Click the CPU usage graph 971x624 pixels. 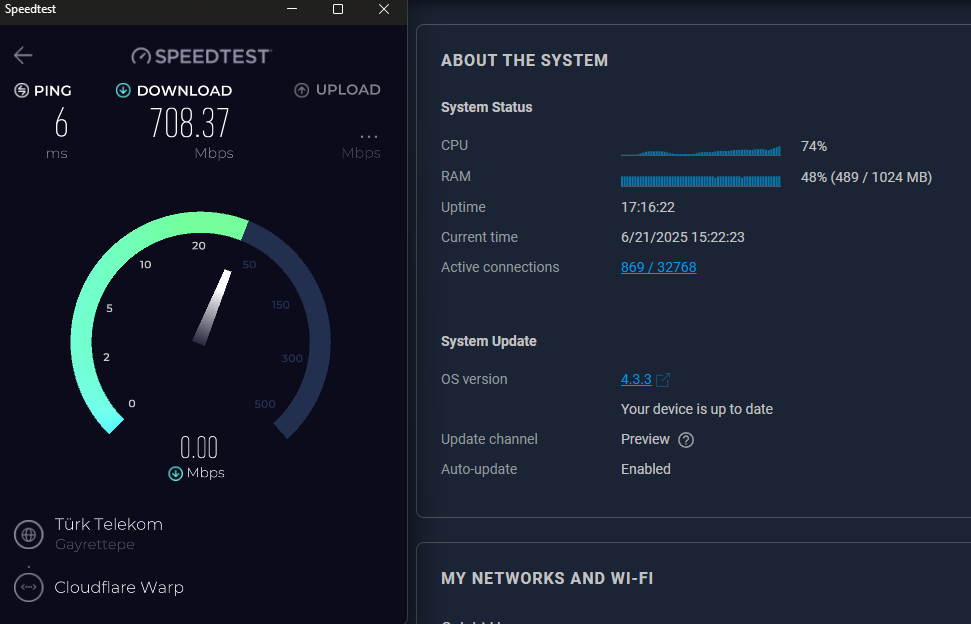coord(700,148)
